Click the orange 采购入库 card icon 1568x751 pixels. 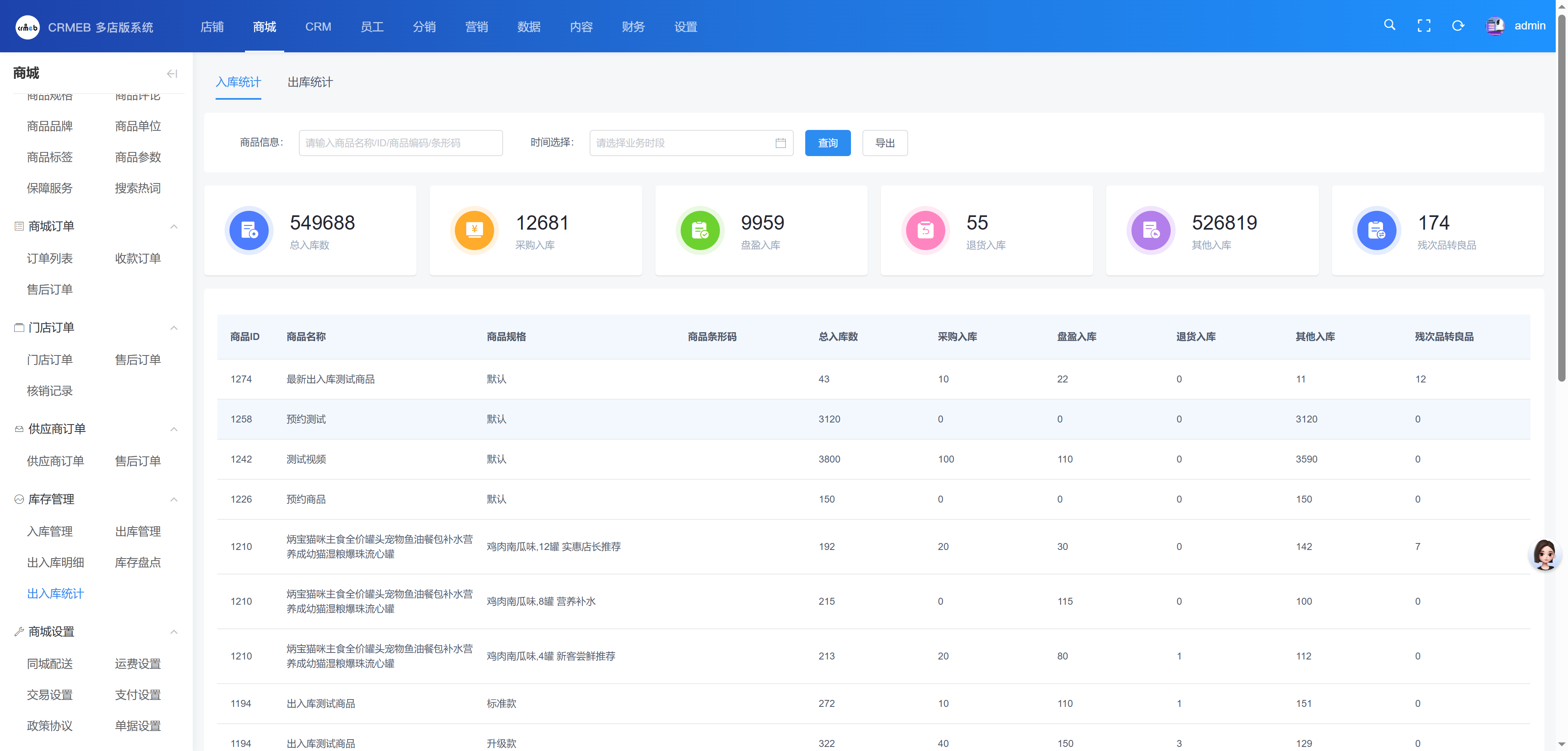474,230
